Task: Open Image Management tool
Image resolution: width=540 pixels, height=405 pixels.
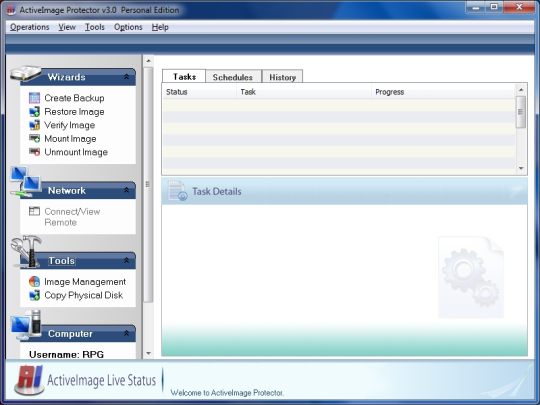Action: (x=85, y=282)
